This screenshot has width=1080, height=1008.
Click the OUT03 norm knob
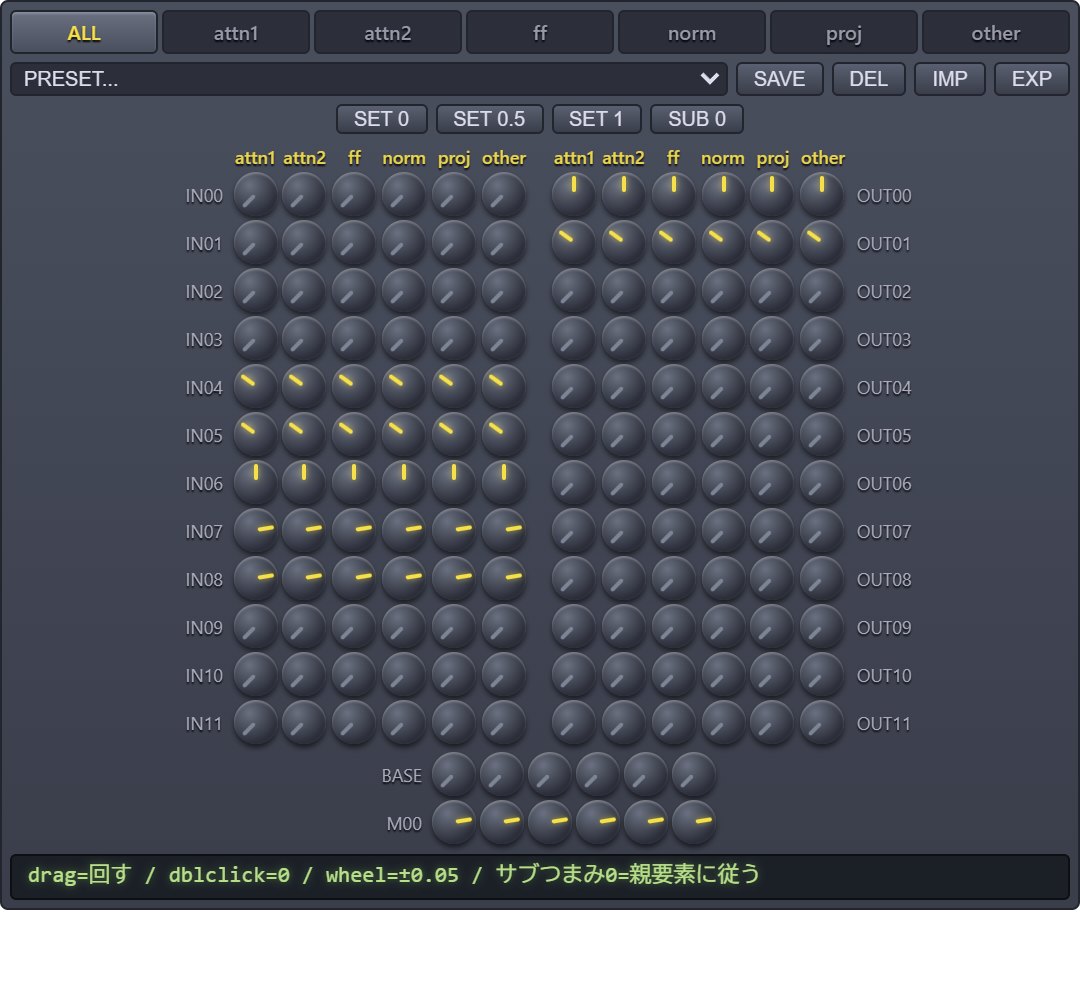tap(723, 339)
